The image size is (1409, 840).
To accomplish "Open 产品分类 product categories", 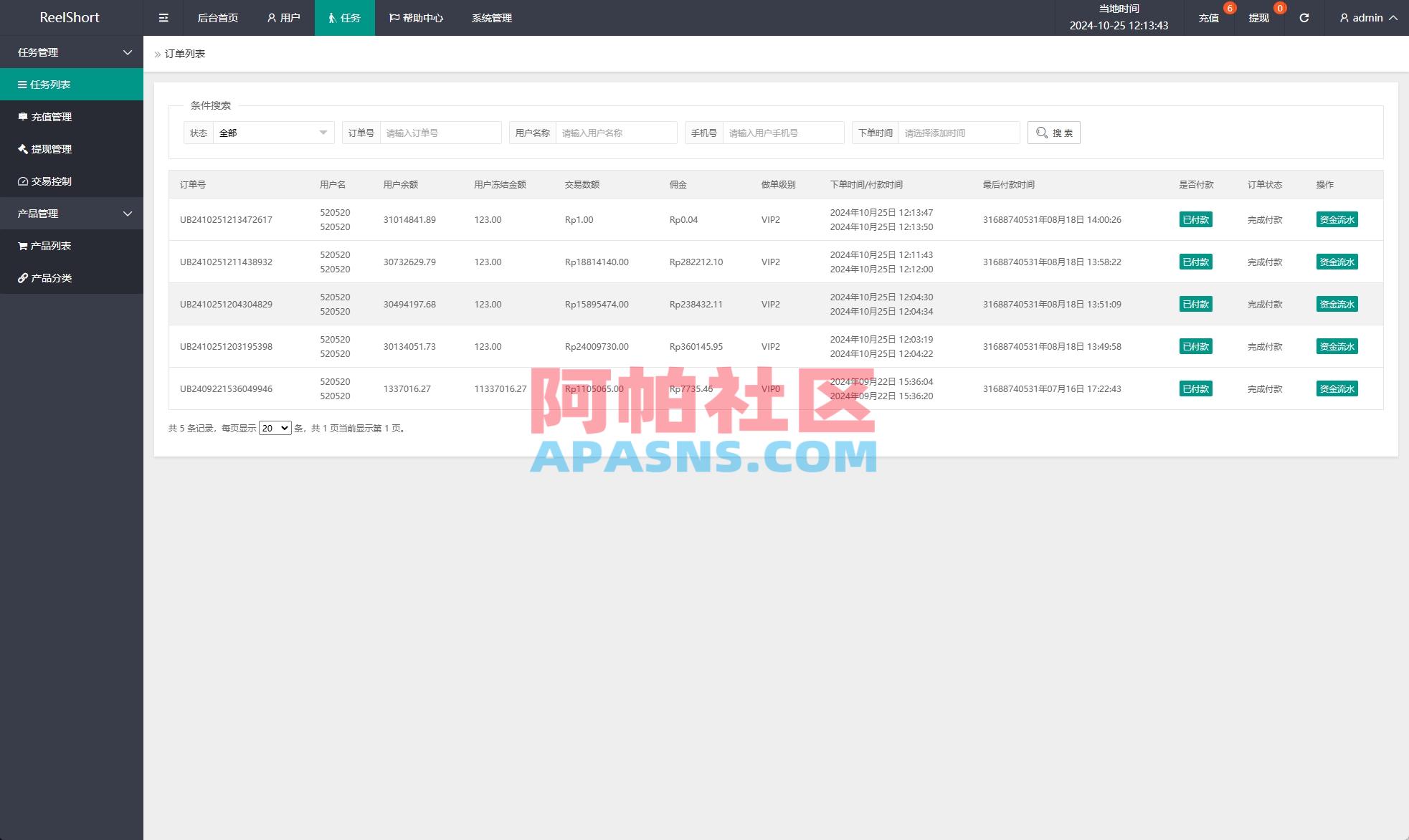I will [50, 278].
